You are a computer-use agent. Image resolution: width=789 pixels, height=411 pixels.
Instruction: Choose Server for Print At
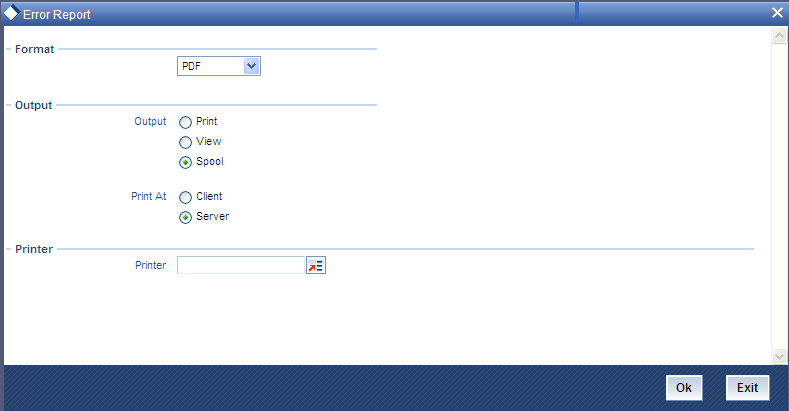(x=186, y=217)
